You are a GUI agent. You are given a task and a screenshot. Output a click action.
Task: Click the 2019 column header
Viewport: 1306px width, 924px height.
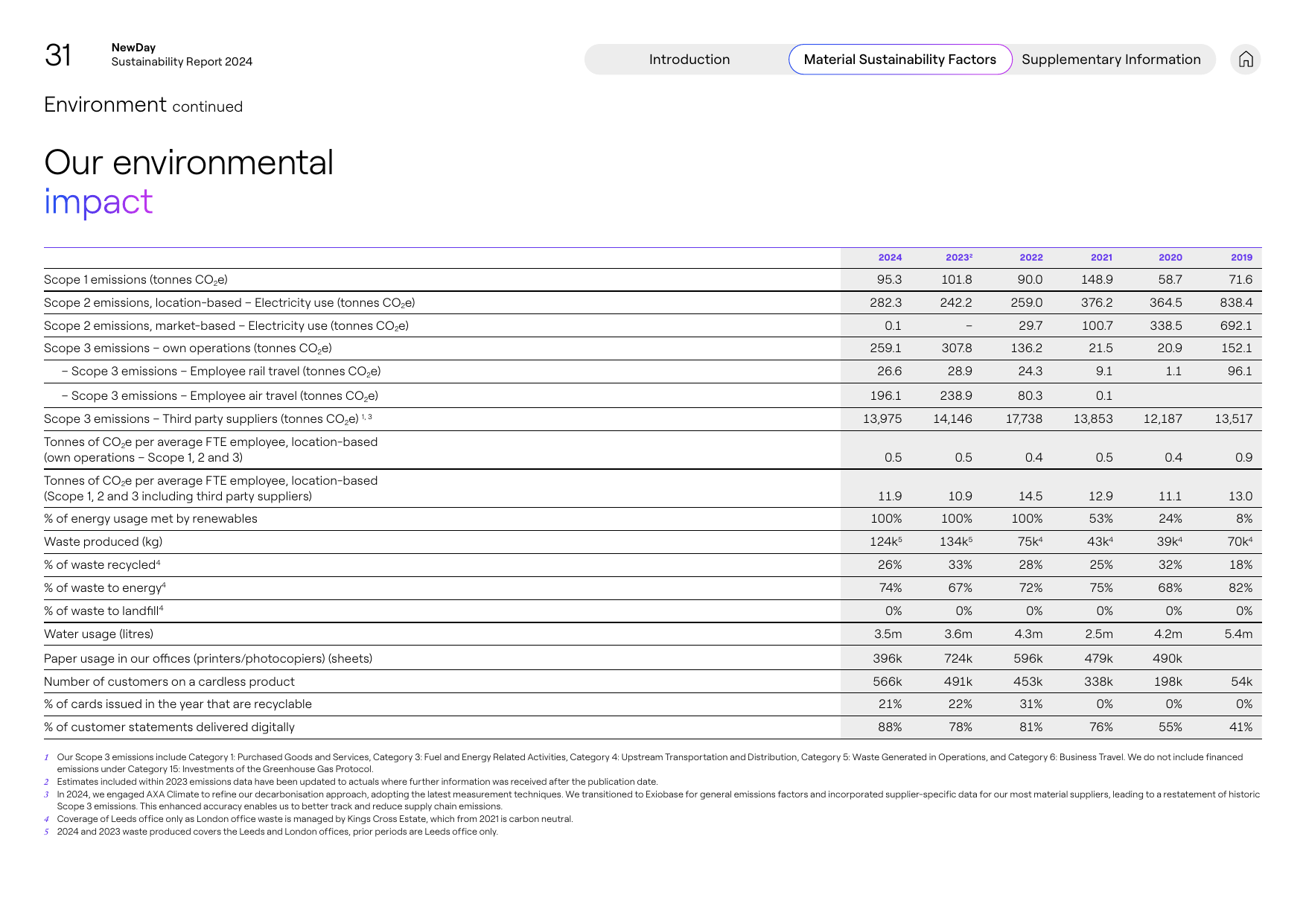(x=1241, y=257)
